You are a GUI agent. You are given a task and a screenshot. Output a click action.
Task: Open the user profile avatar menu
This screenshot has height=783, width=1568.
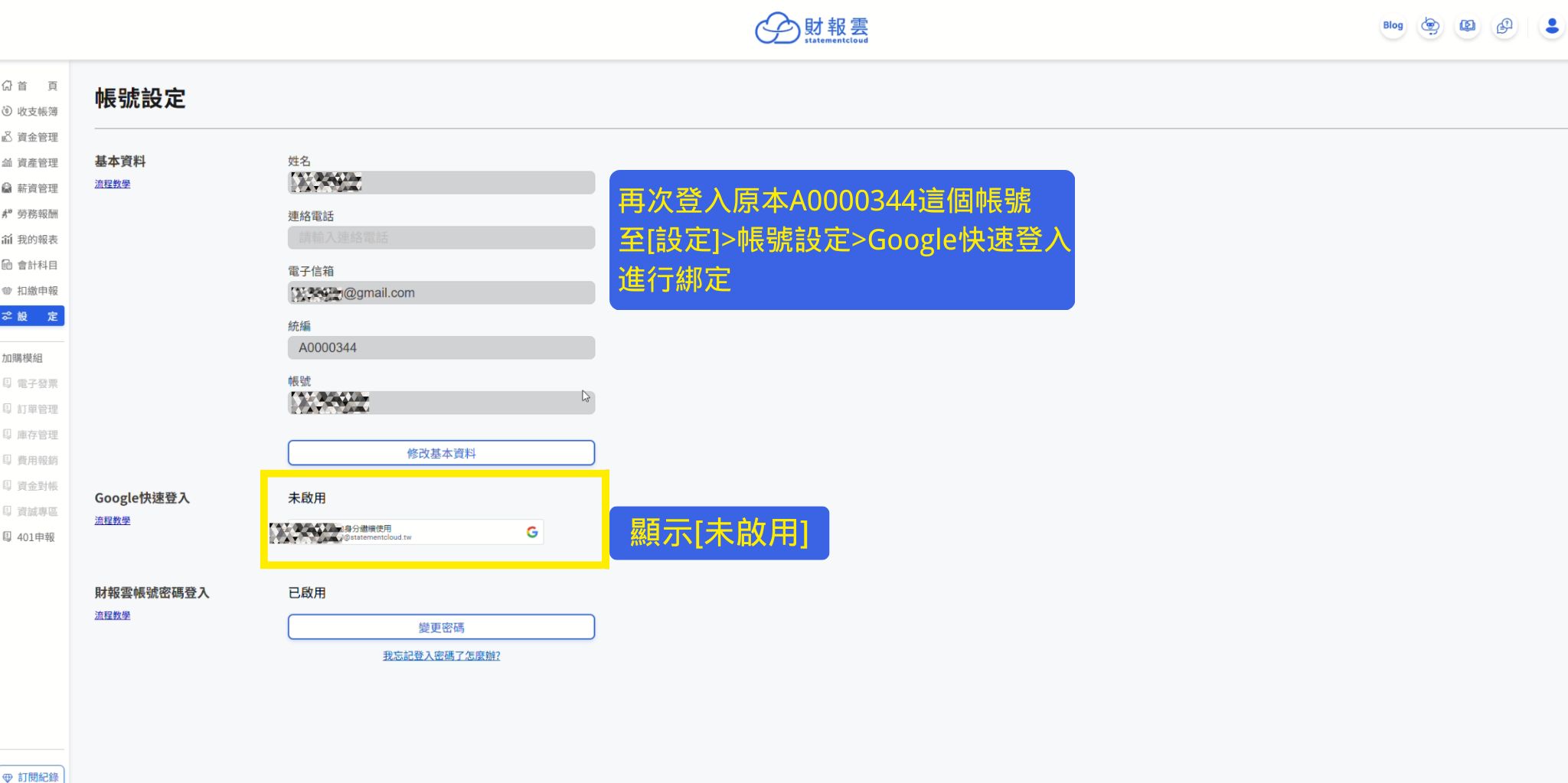pos(1551,26)
